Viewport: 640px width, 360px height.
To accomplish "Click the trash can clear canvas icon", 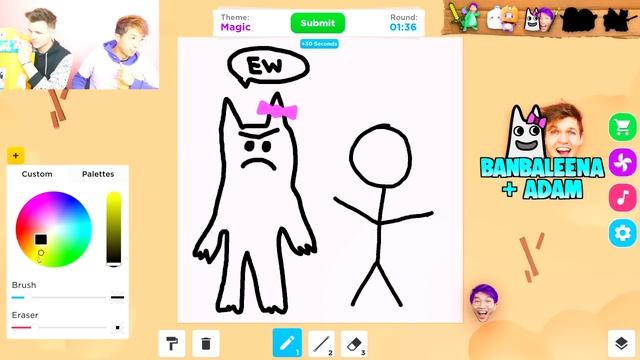I will coord(206,343).
